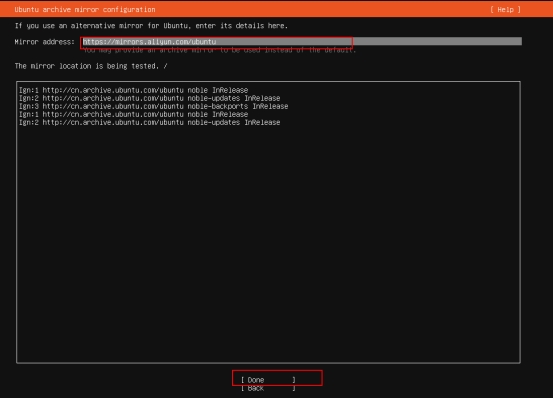Click the Mirror address input field
The image size is (553, 398).
click(302, 42)
